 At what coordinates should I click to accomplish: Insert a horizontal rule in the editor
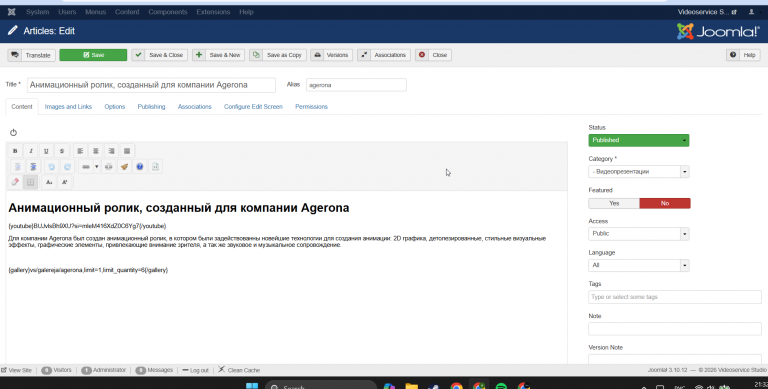pyautogui.click(x=86, y=167)
